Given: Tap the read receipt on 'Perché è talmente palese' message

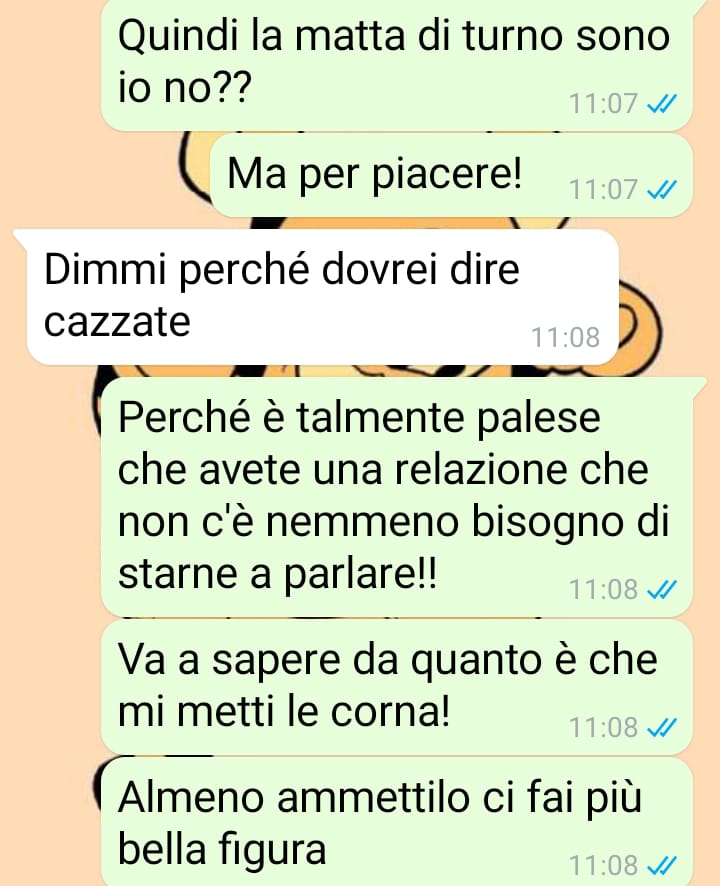Looking at the screenshot, I should click(x=661, y=590).
